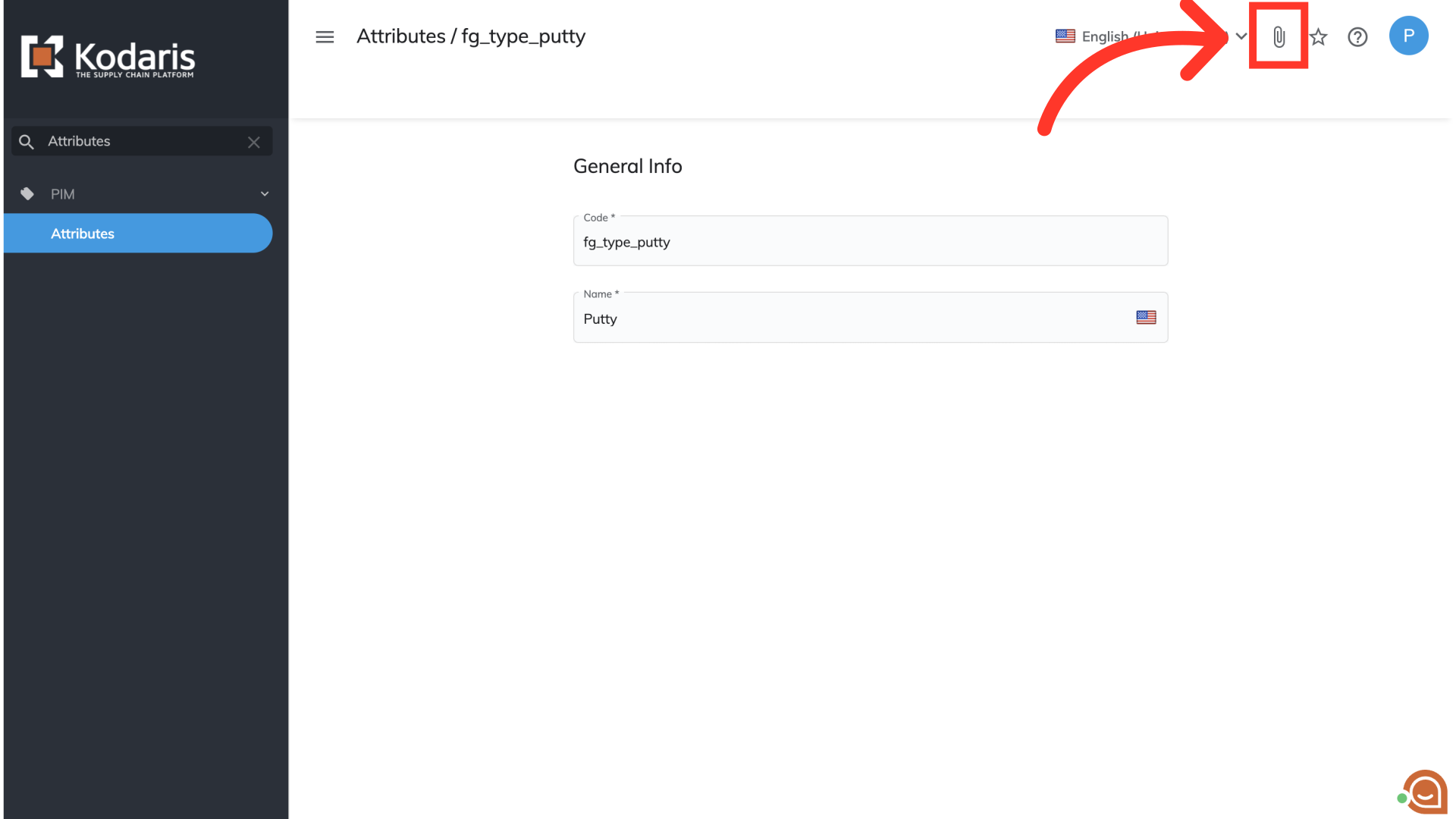
Task: Clear the Attributes search with X icon
Action: coord(254,142)
